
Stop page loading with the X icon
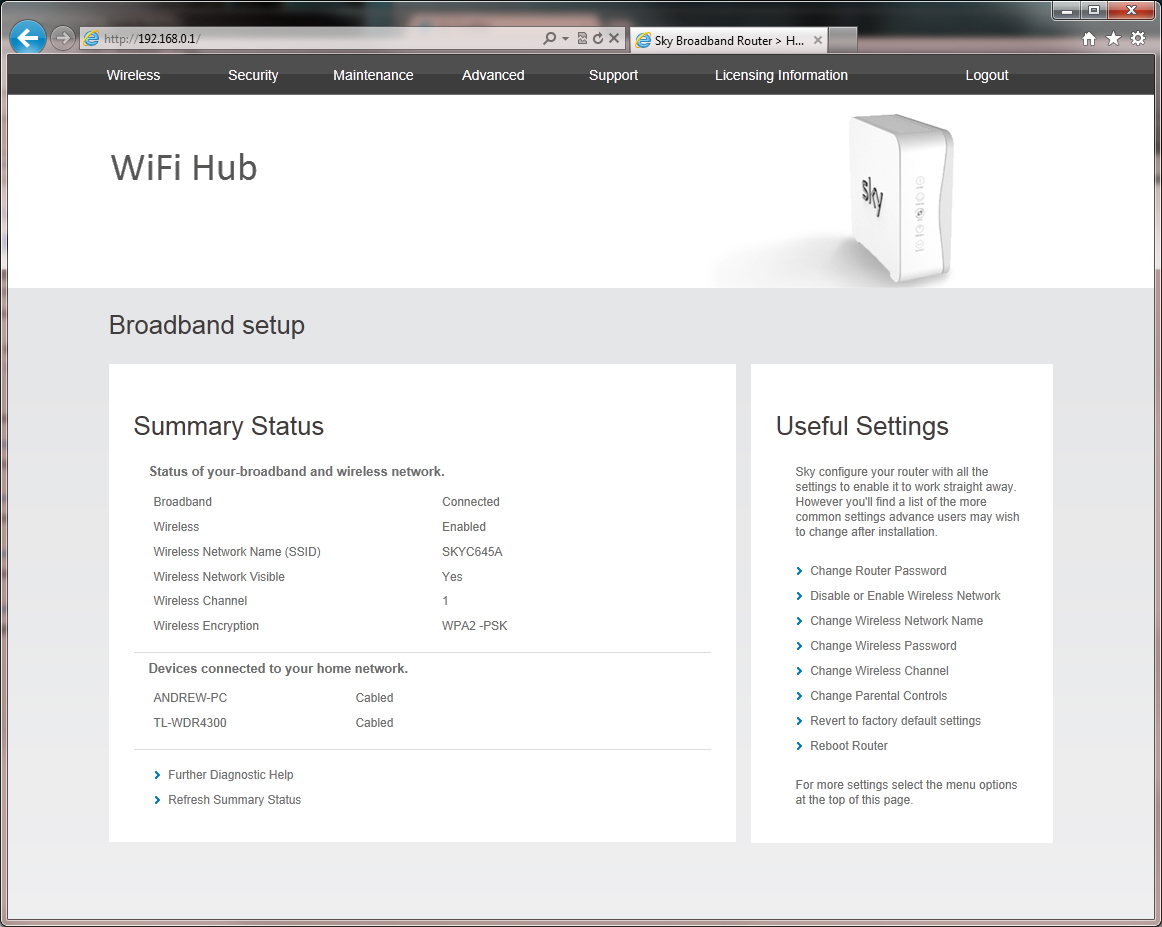[x=615, y=37]
